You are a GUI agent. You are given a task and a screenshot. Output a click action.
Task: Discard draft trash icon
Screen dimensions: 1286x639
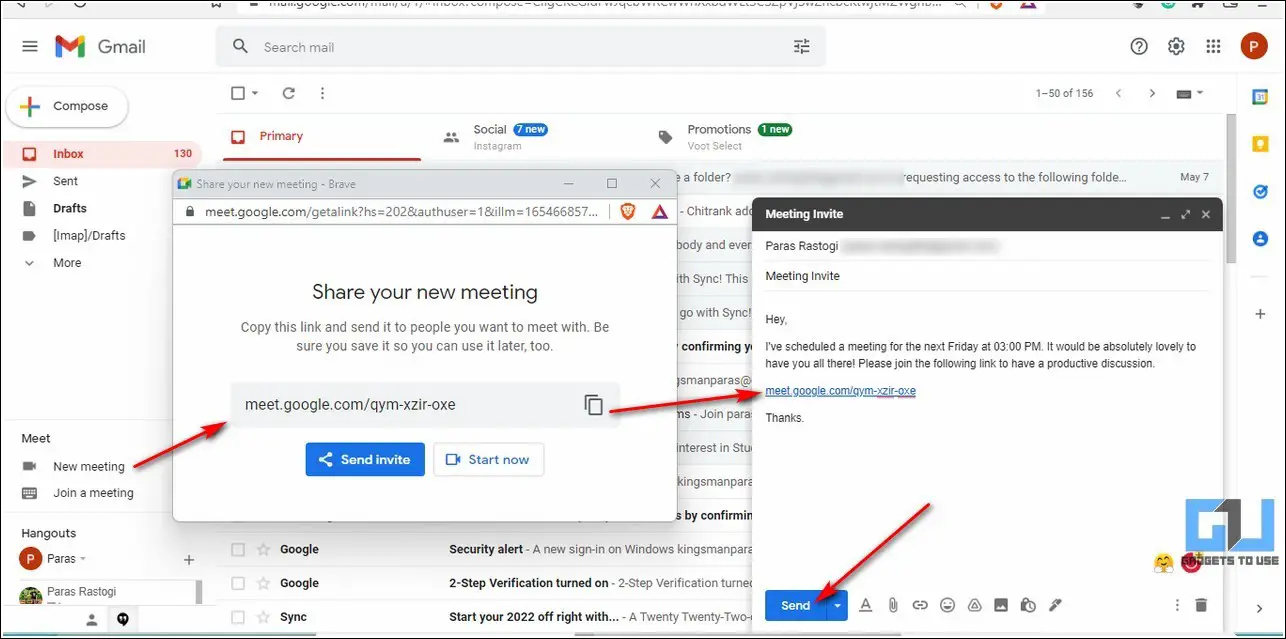pos(1202,605)
